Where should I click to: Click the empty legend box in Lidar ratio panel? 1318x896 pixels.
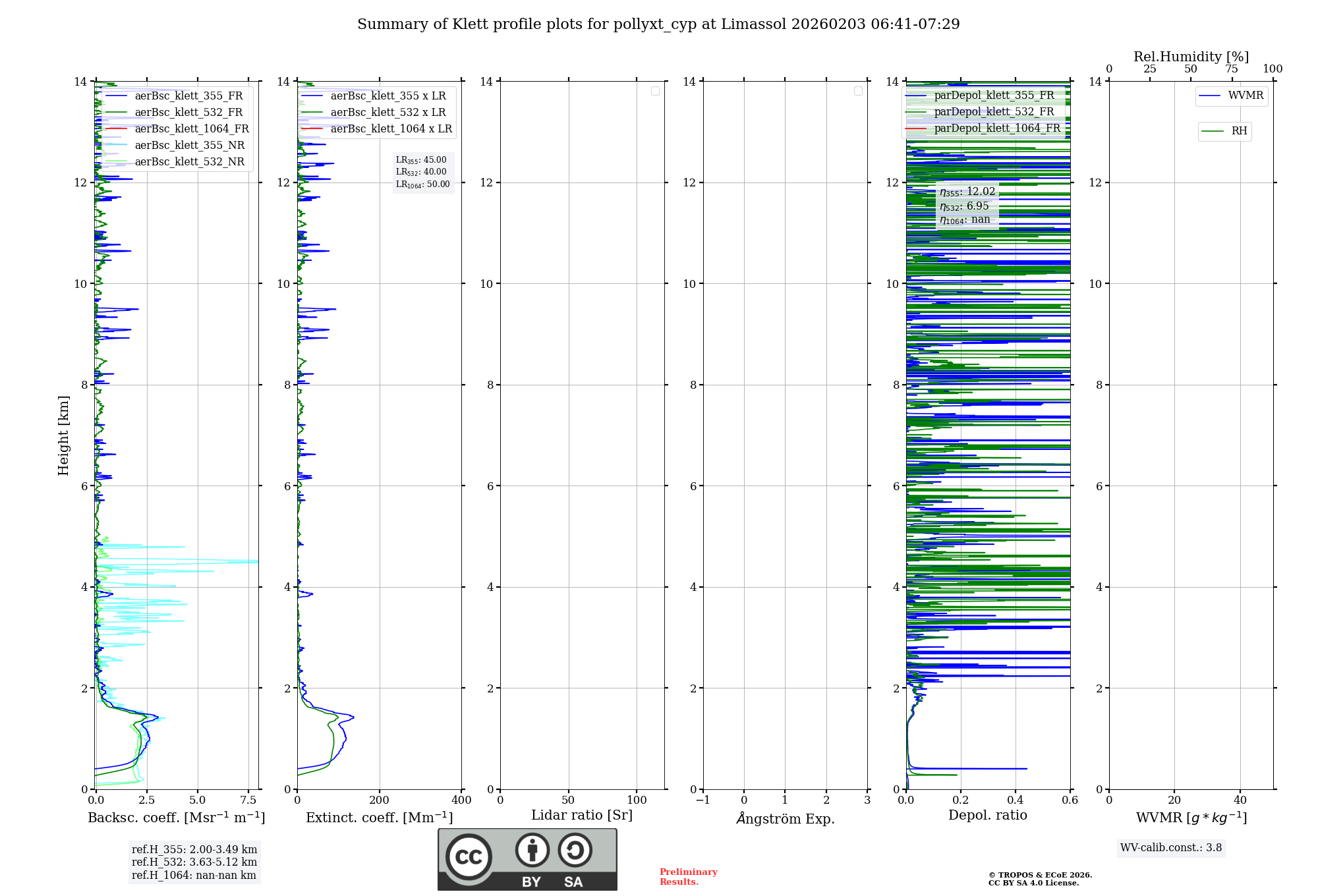coord(655,91)
